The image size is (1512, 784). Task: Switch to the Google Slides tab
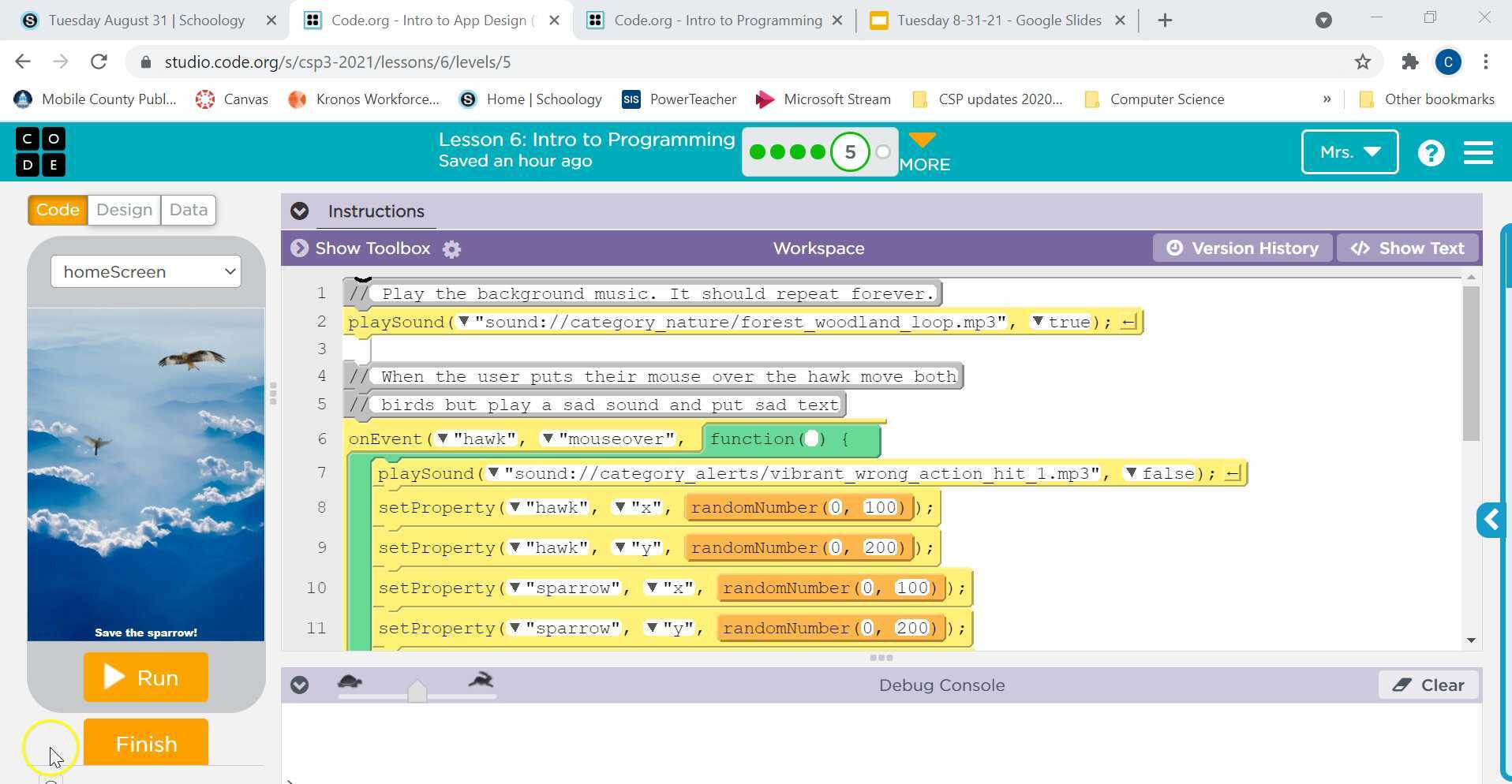point(998,21)
